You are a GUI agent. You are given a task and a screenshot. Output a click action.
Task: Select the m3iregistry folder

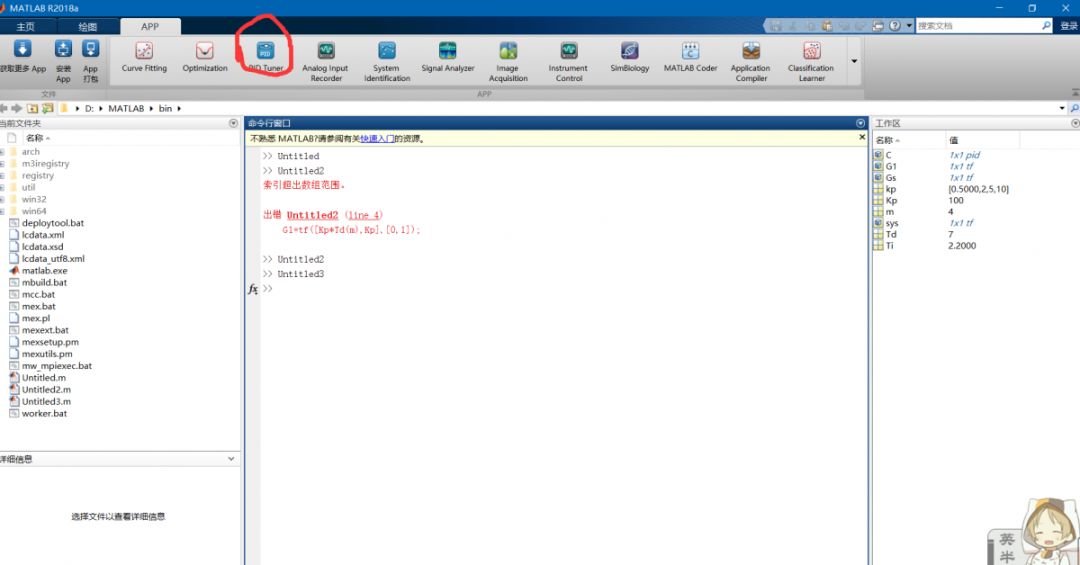45,163
